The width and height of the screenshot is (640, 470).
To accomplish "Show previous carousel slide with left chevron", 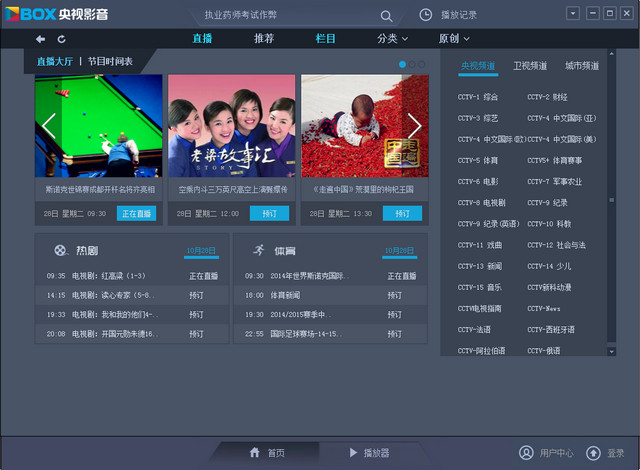I will (48, 125).
